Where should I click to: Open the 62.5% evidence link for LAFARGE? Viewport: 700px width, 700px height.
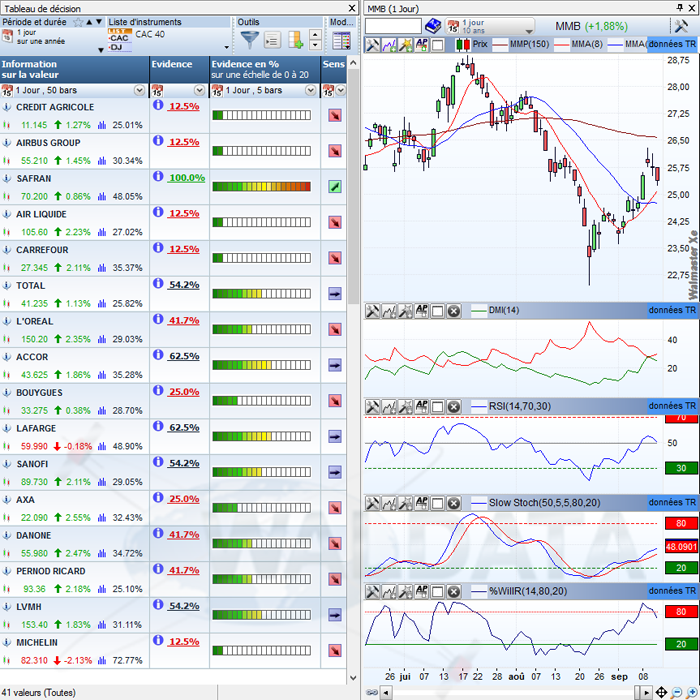point(184,428)
